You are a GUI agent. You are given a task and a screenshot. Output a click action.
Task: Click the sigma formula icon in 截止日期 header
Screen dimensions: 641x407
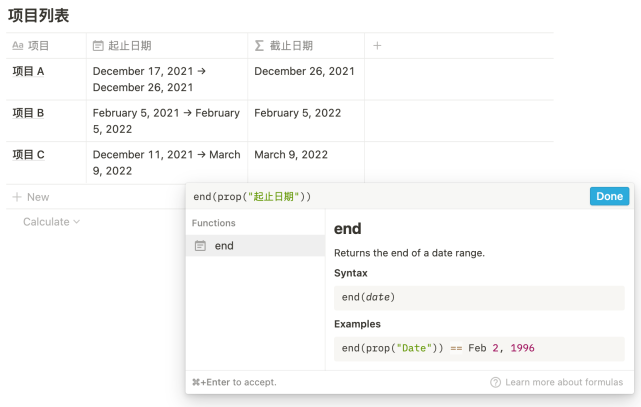coord(260,46)
